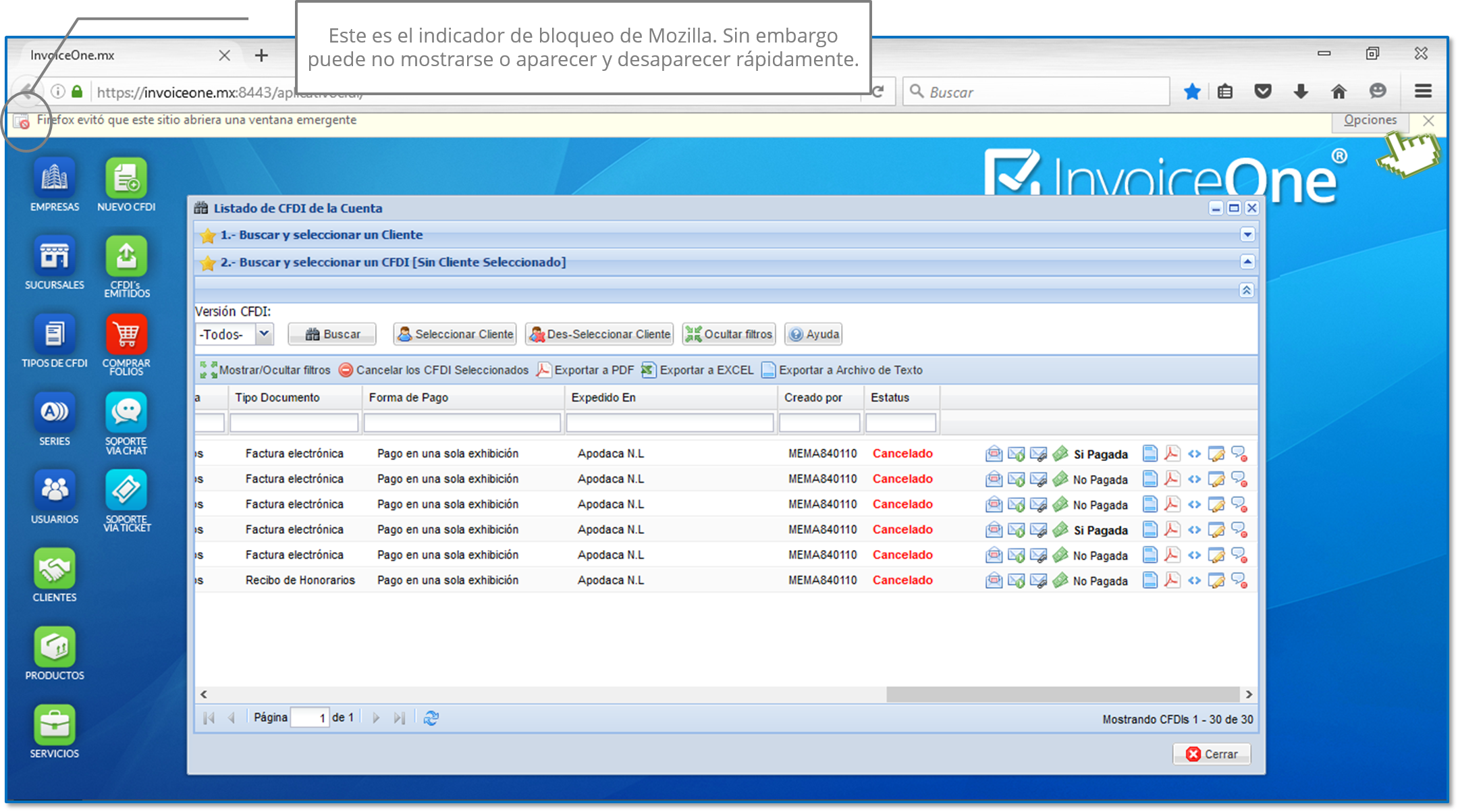
Task: Click open-envelope icon in Recibo de Honorarios row
Action: coord(994,580)
